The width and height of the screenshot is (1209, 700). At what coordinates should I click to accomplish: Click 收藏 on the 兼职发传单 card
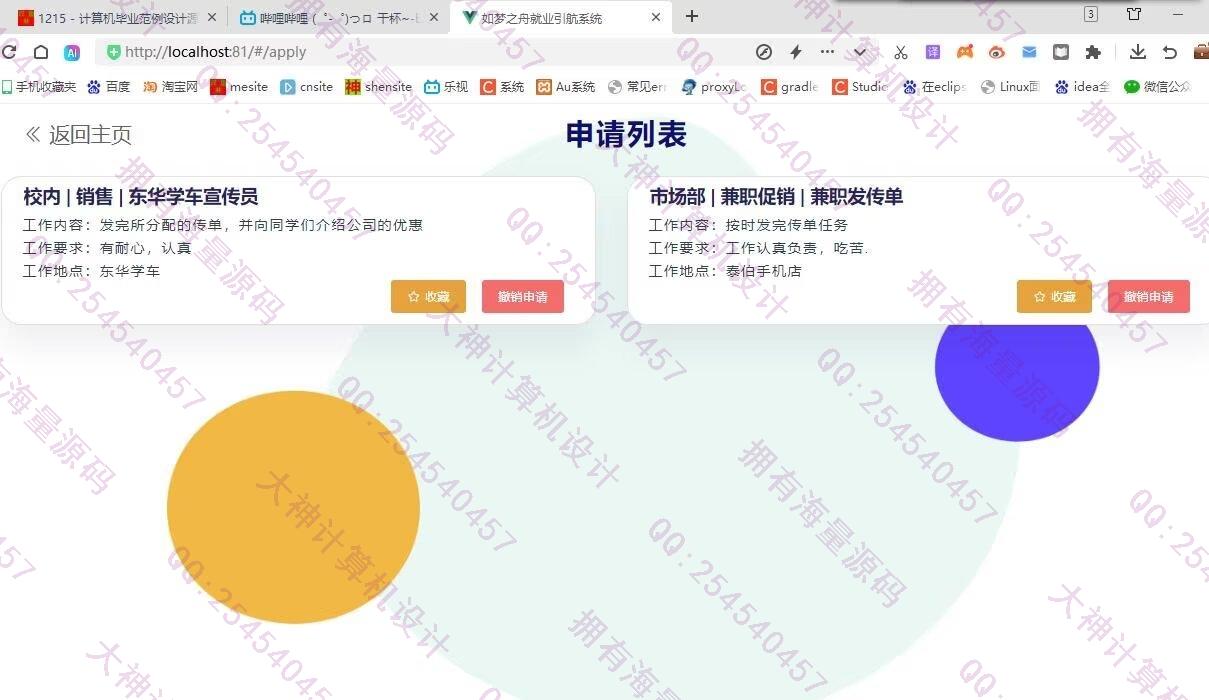click(1054, 297)
